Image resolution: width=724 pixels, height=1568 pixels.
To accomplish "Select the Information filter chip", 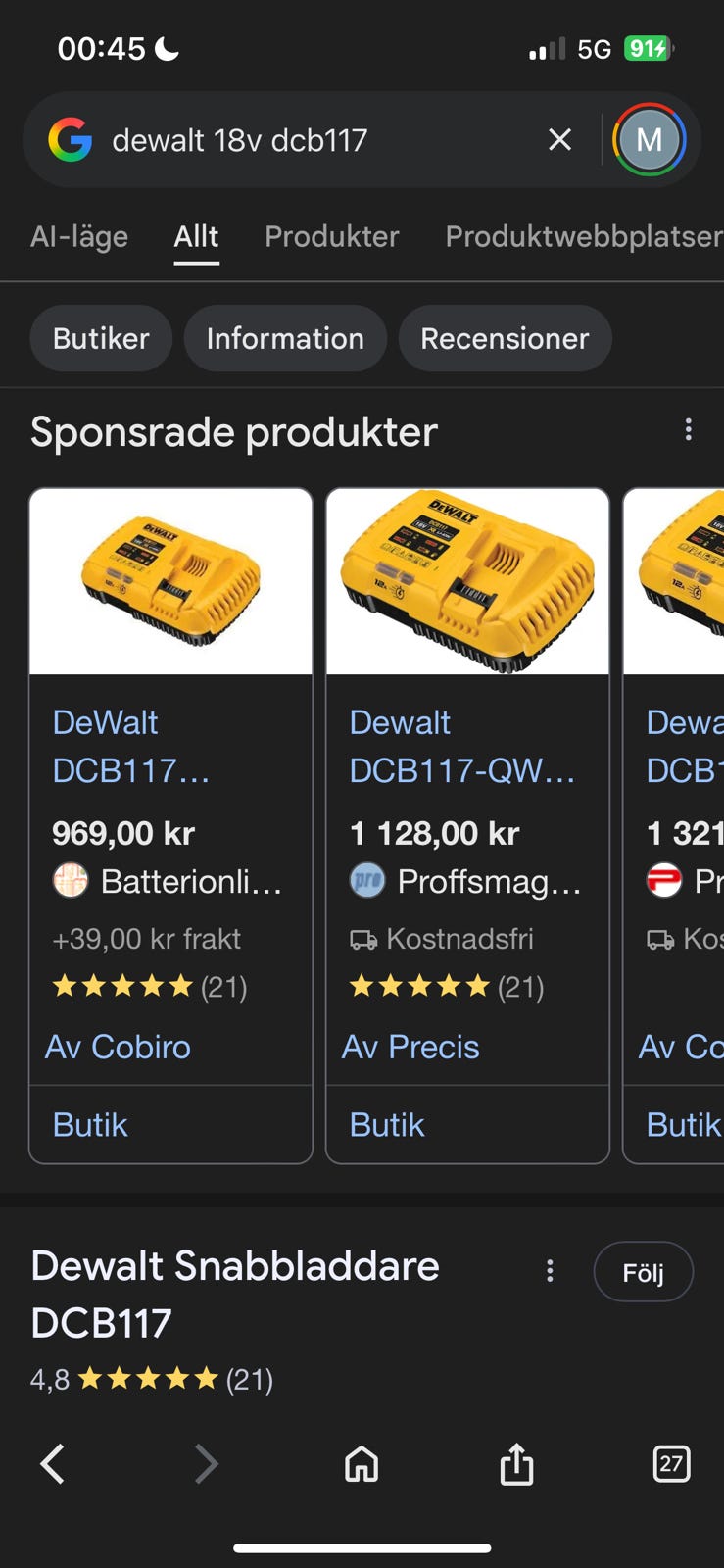I will click(285, 338).
